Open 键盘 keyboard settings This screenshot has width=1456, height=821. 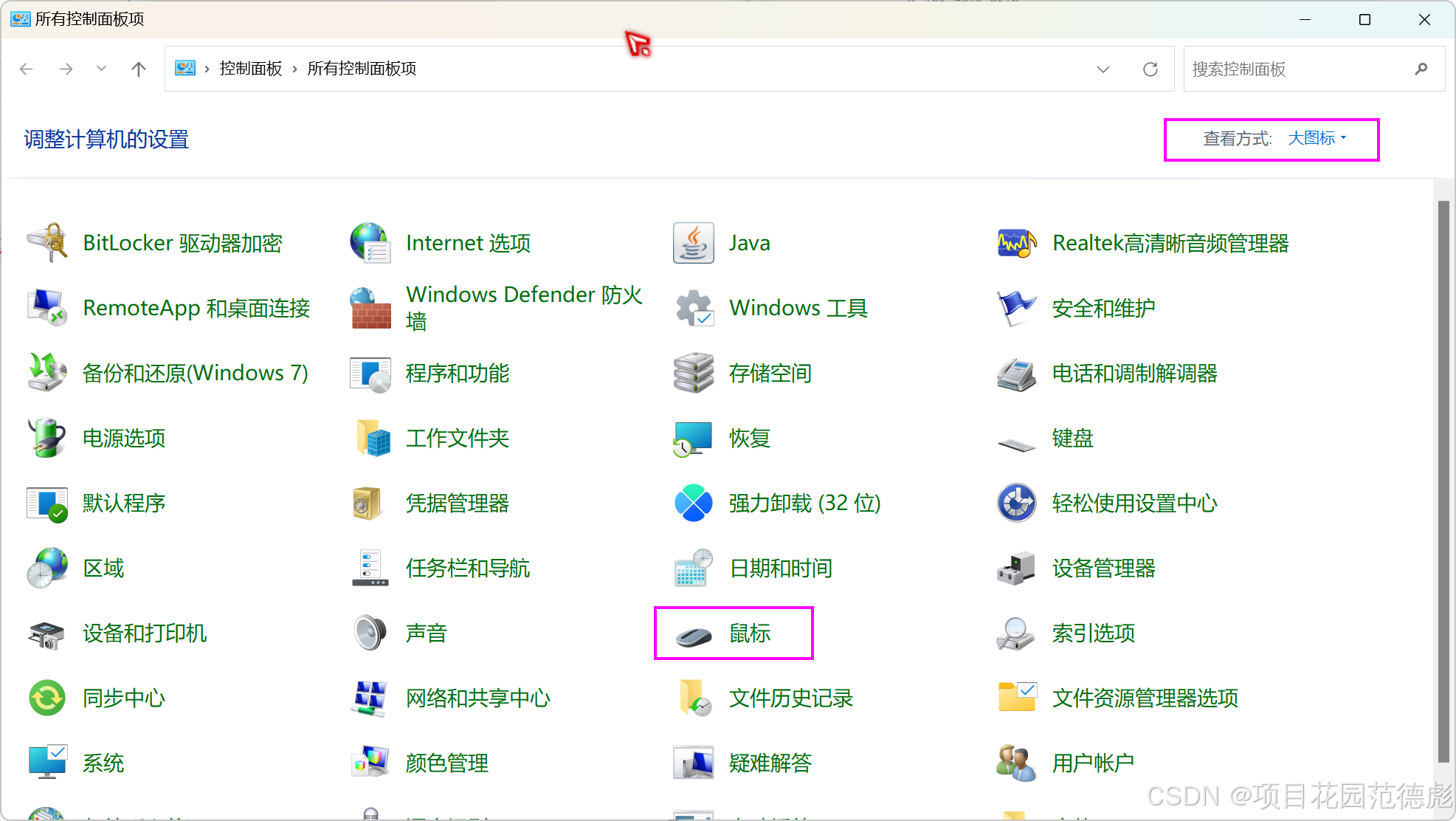[1072, 438]
